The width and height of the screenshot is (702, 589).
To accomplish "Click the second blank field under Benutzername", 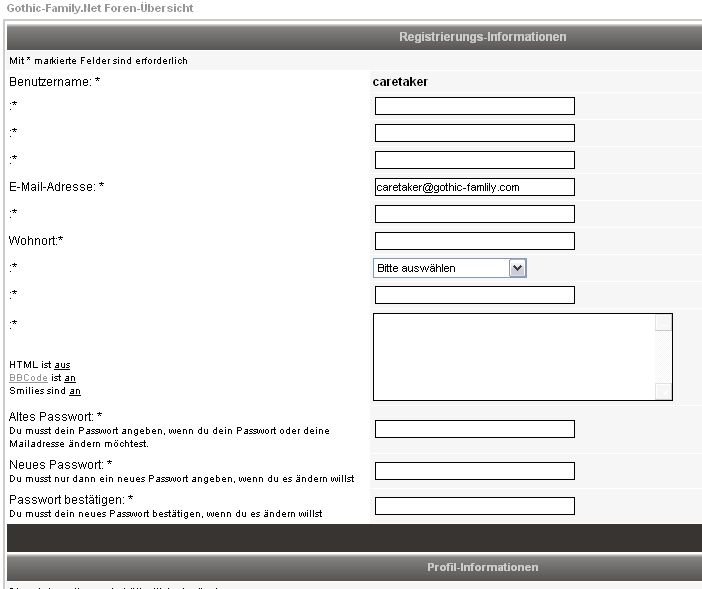I will coord(474,133).
